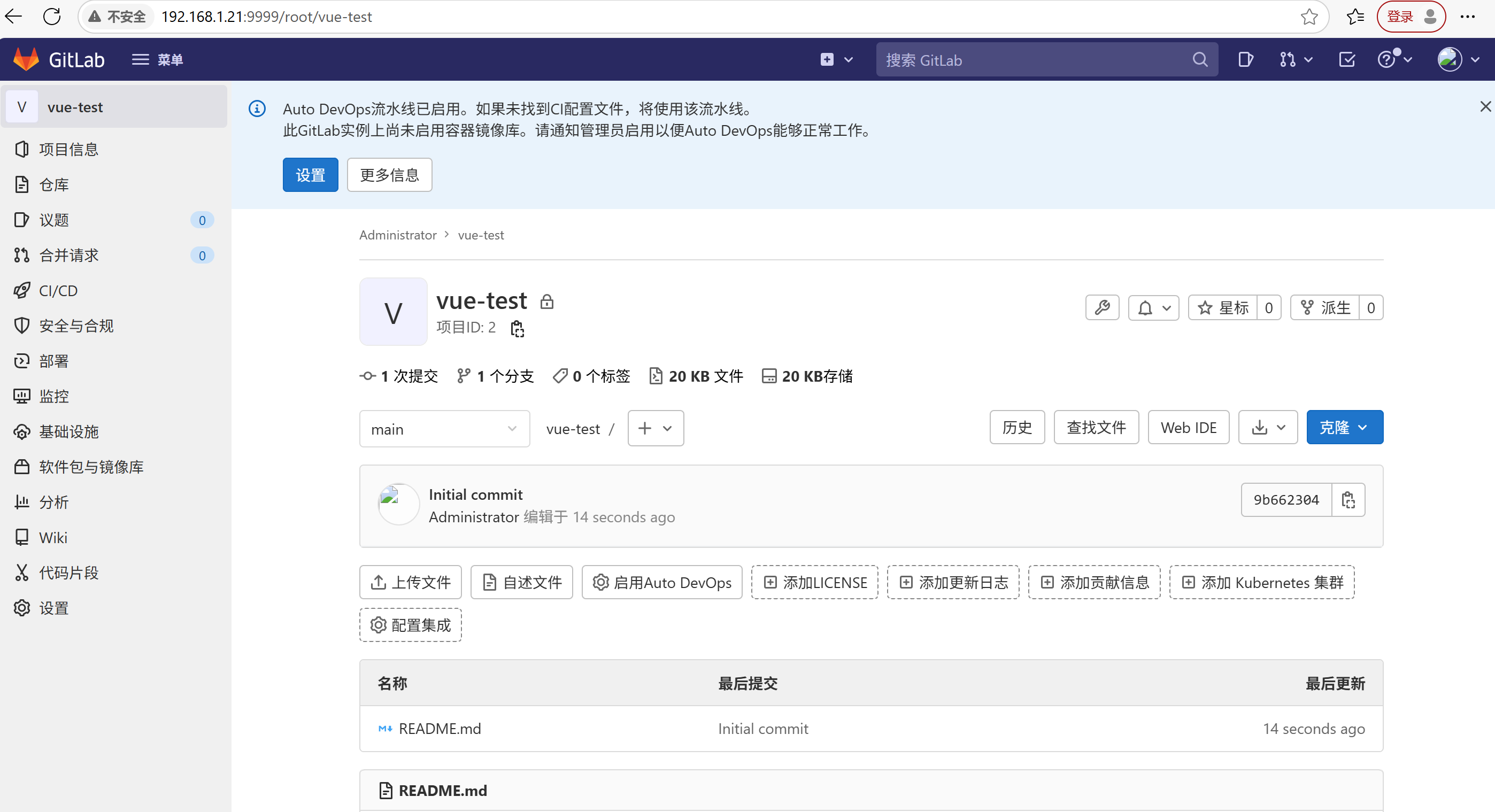Click 添加更新日志 button

[953, 582]
